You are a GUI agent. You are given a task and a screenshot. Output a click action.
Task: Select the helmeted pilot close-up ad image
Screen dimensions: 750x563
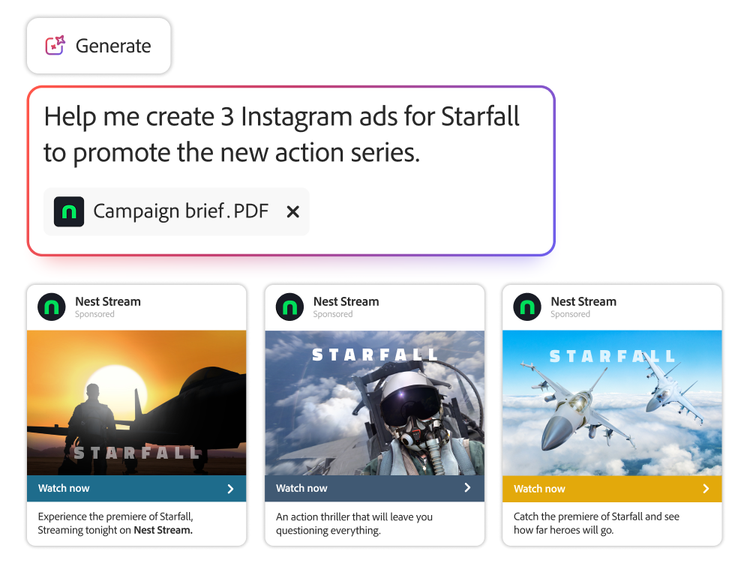pyautogui.click(x=374, y=402)
